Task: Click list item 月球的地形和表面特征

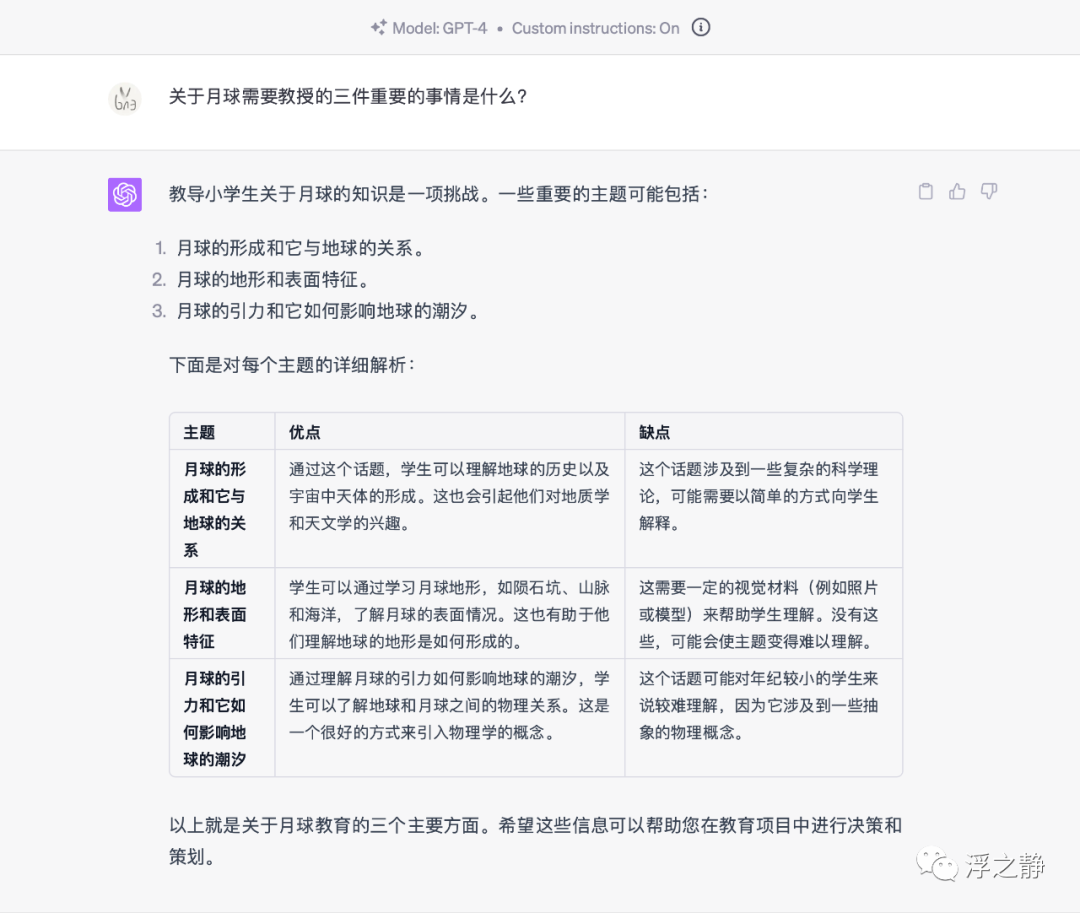Action: 273,280
